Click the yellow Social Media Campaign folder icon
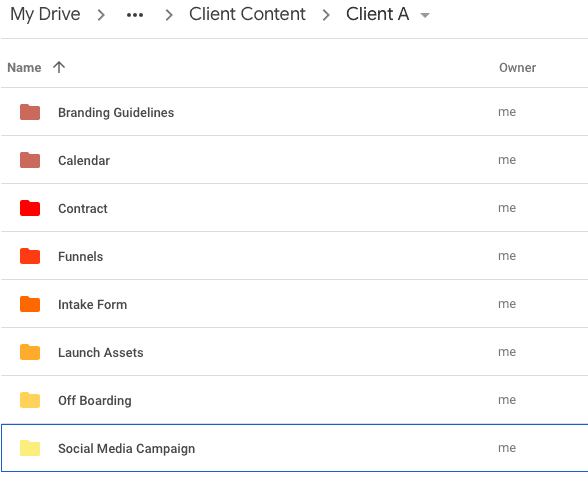588x484 pixels. (30, 448)
